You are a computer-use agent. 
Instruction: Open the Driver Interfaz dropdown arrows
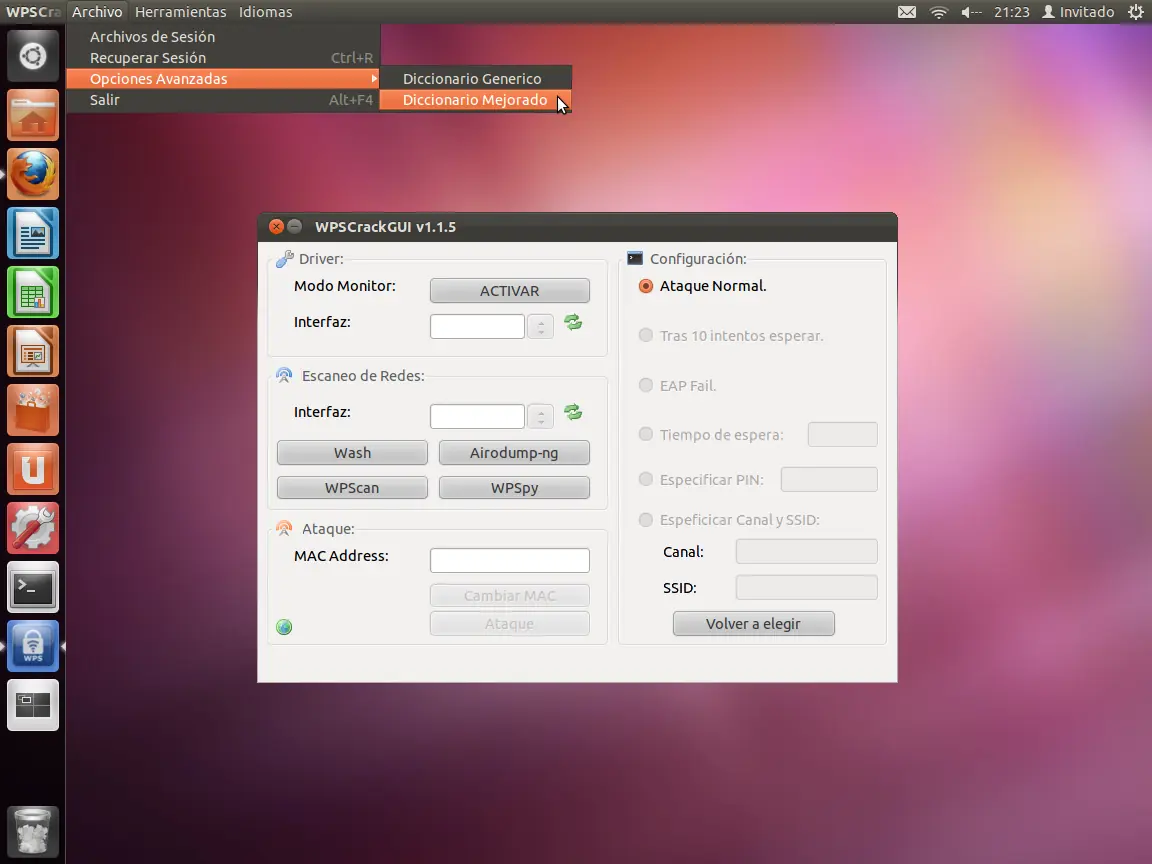541,326
